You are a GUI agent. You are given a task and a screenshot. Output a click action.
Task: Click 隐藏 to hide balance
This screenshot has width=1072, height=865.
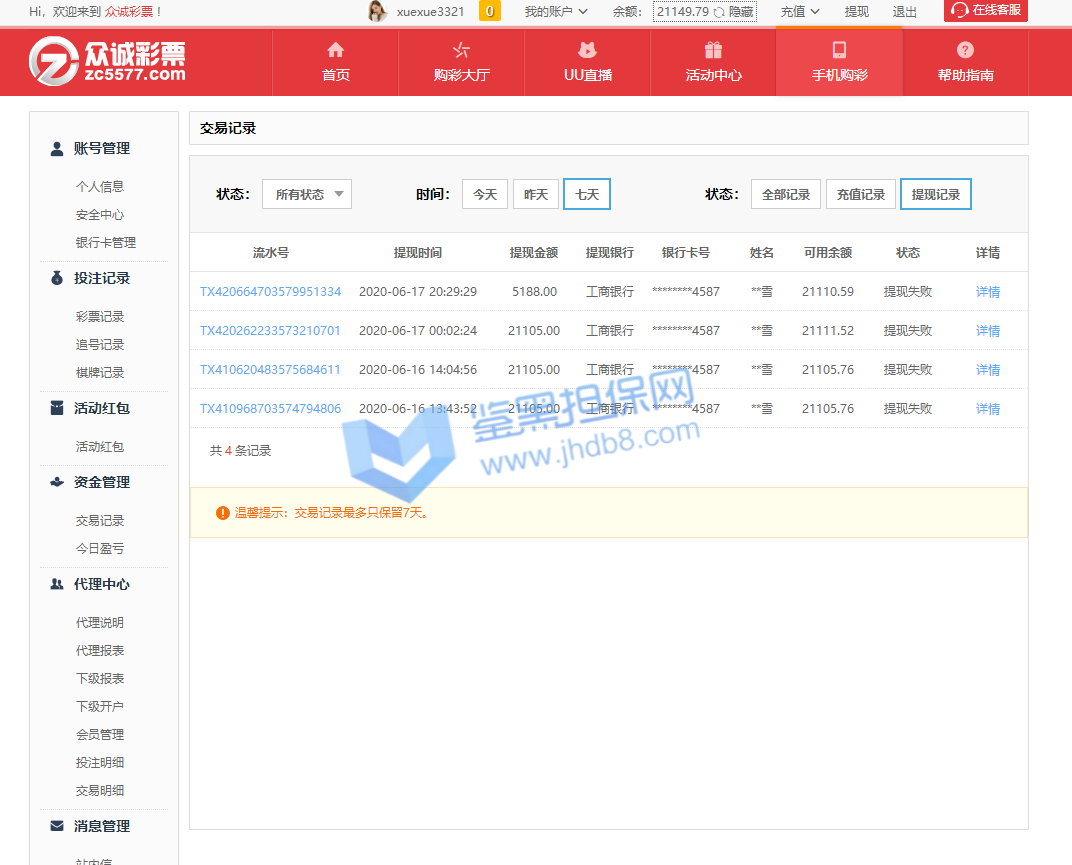pos(741,12)
